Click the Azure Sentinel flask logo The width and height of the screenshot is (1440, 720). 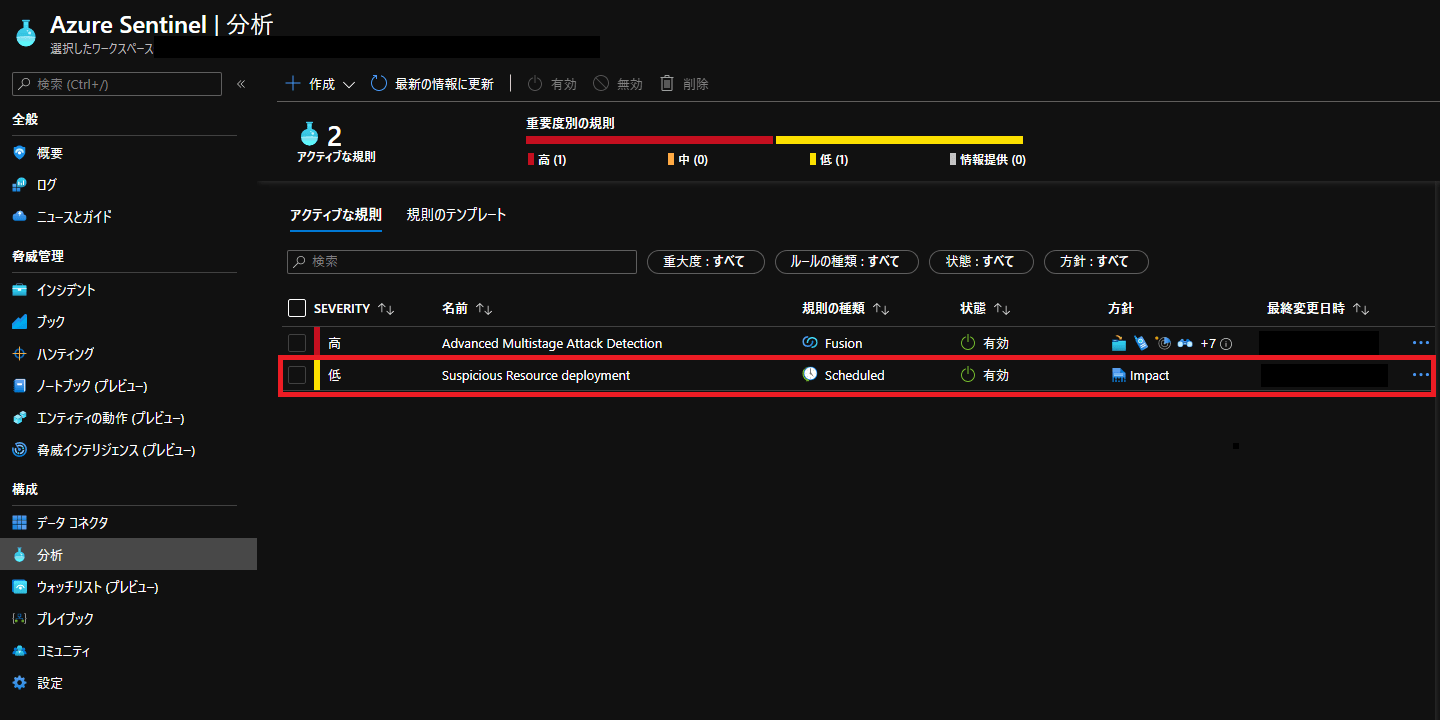pos(26,32)
